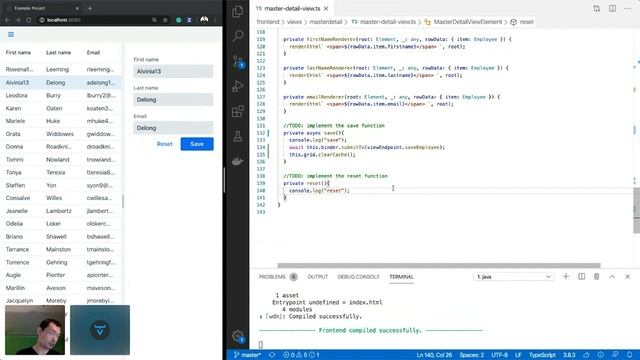Select the Donna Roadkni row

pyautogui.click(x=61, y=147)
